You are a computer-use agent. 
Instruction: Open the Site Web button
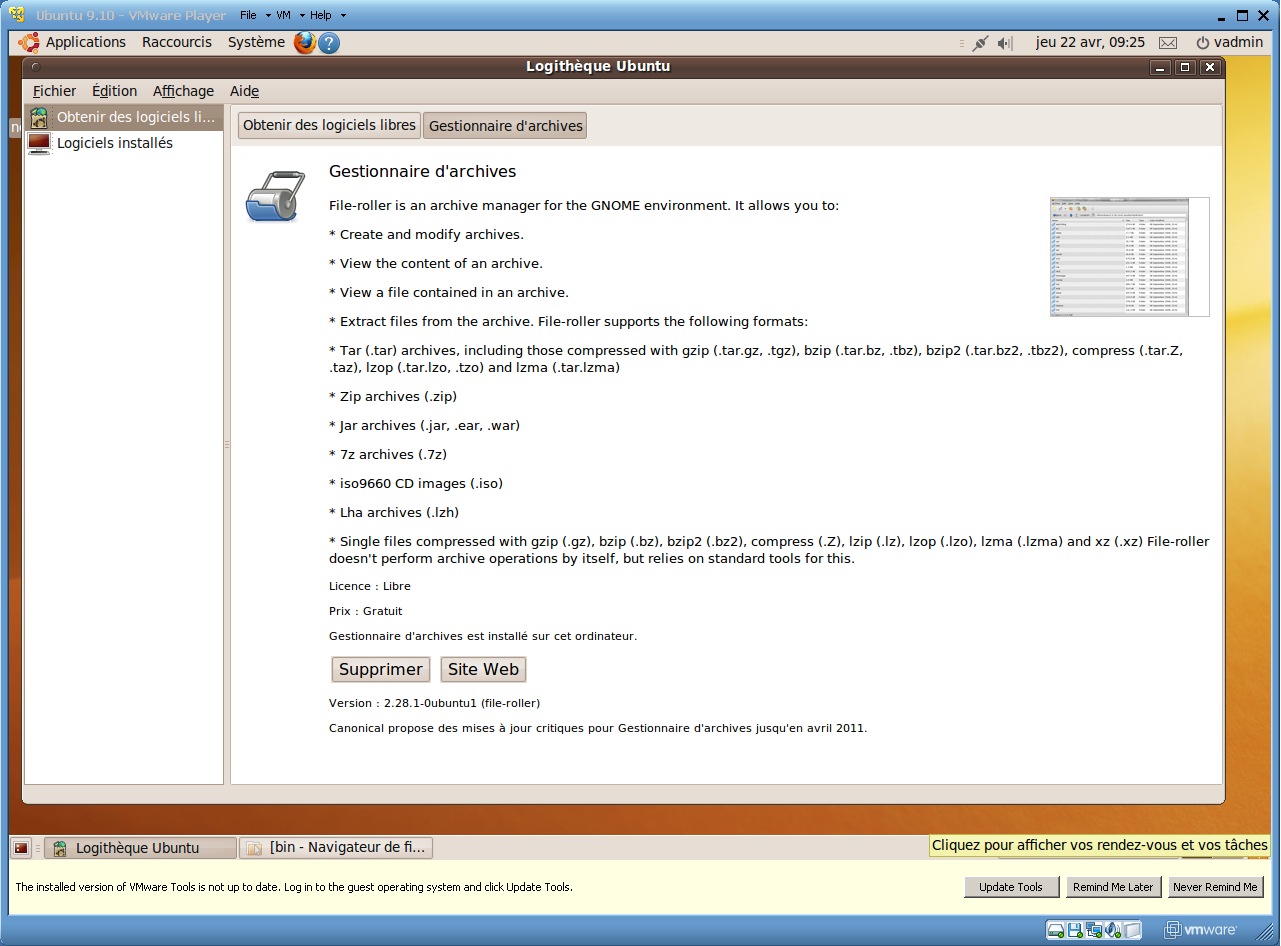coord(483,670)
